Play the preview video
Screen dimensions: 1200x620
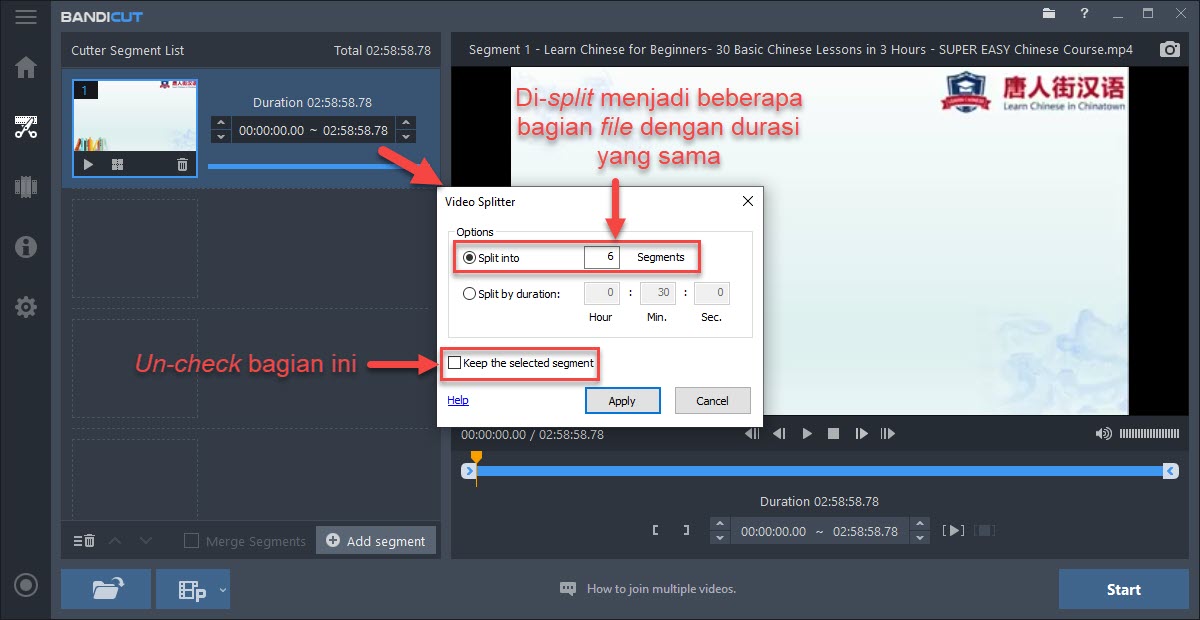[x=807, y=434]
